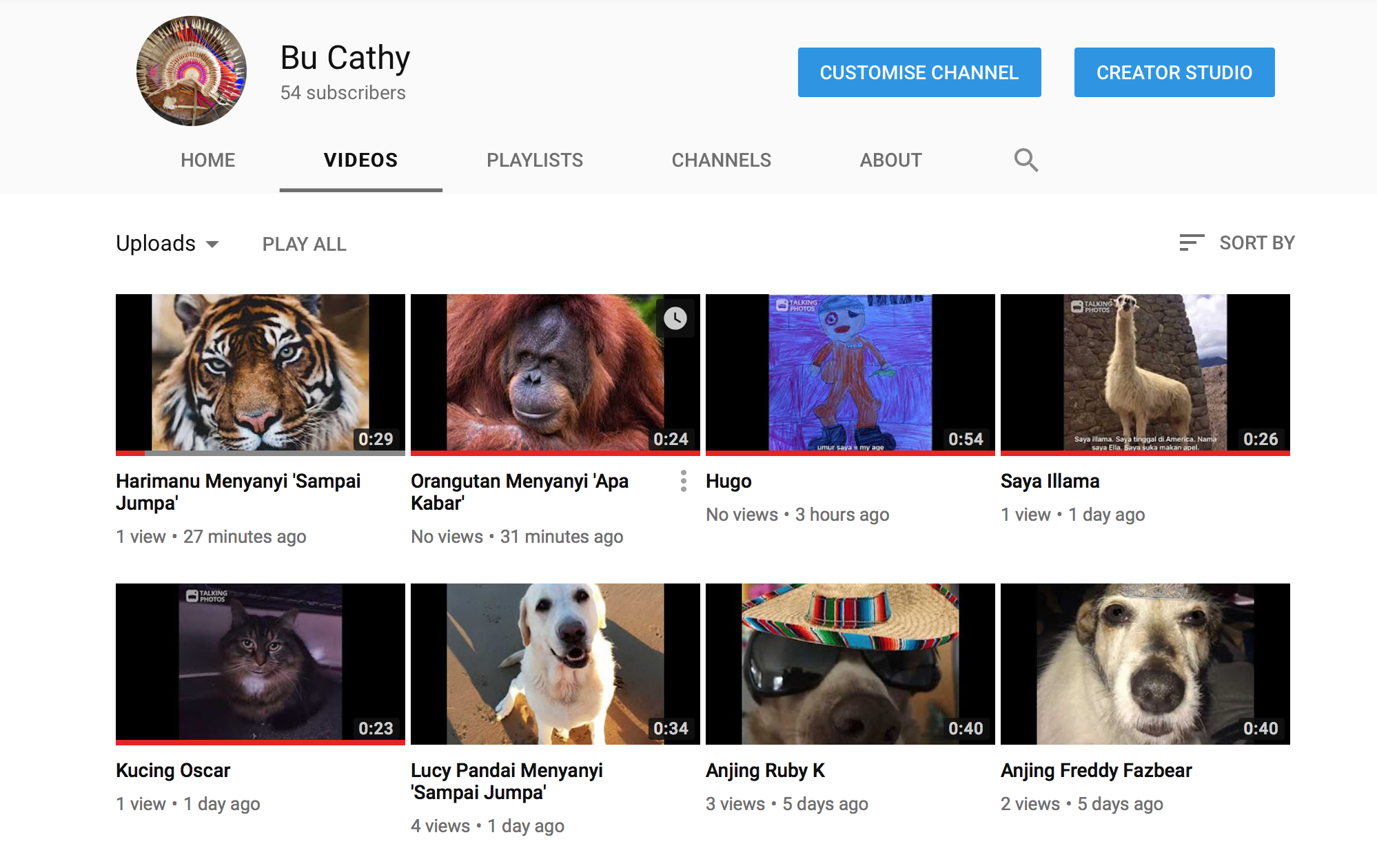The image size is (1377, 868).
Task: Go to the Channels tab
Action: click(x=721, y=160)
